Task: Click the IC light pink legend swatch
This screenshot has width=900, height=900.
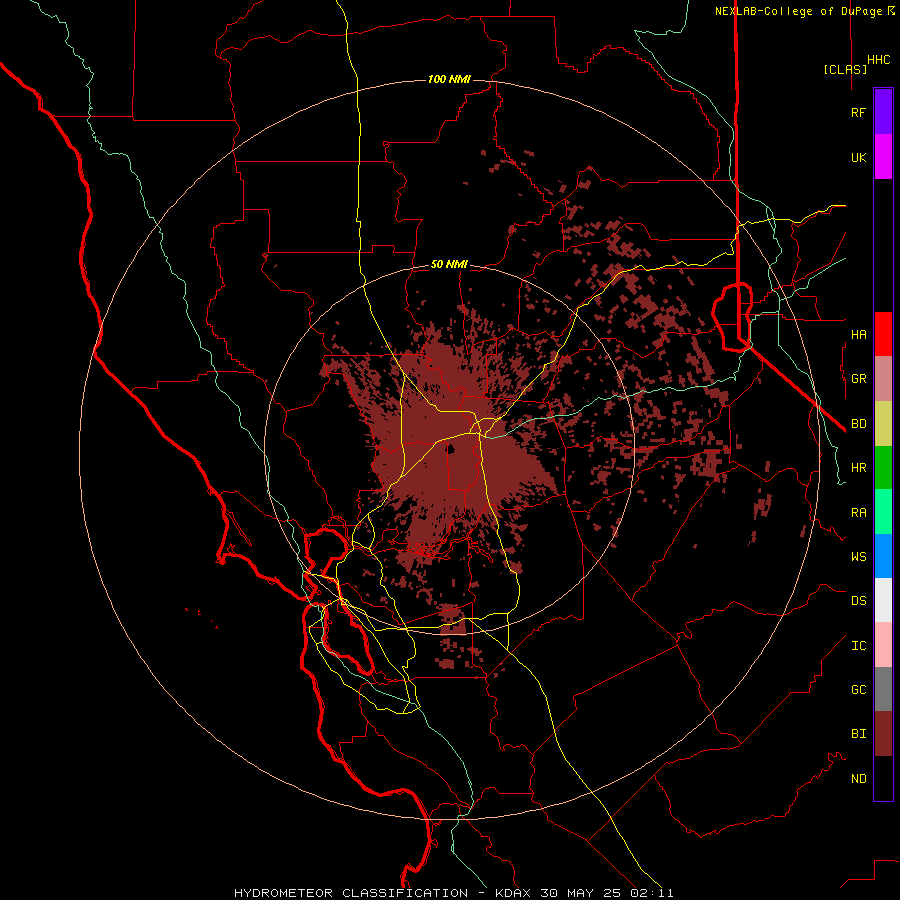Action: 883,645
